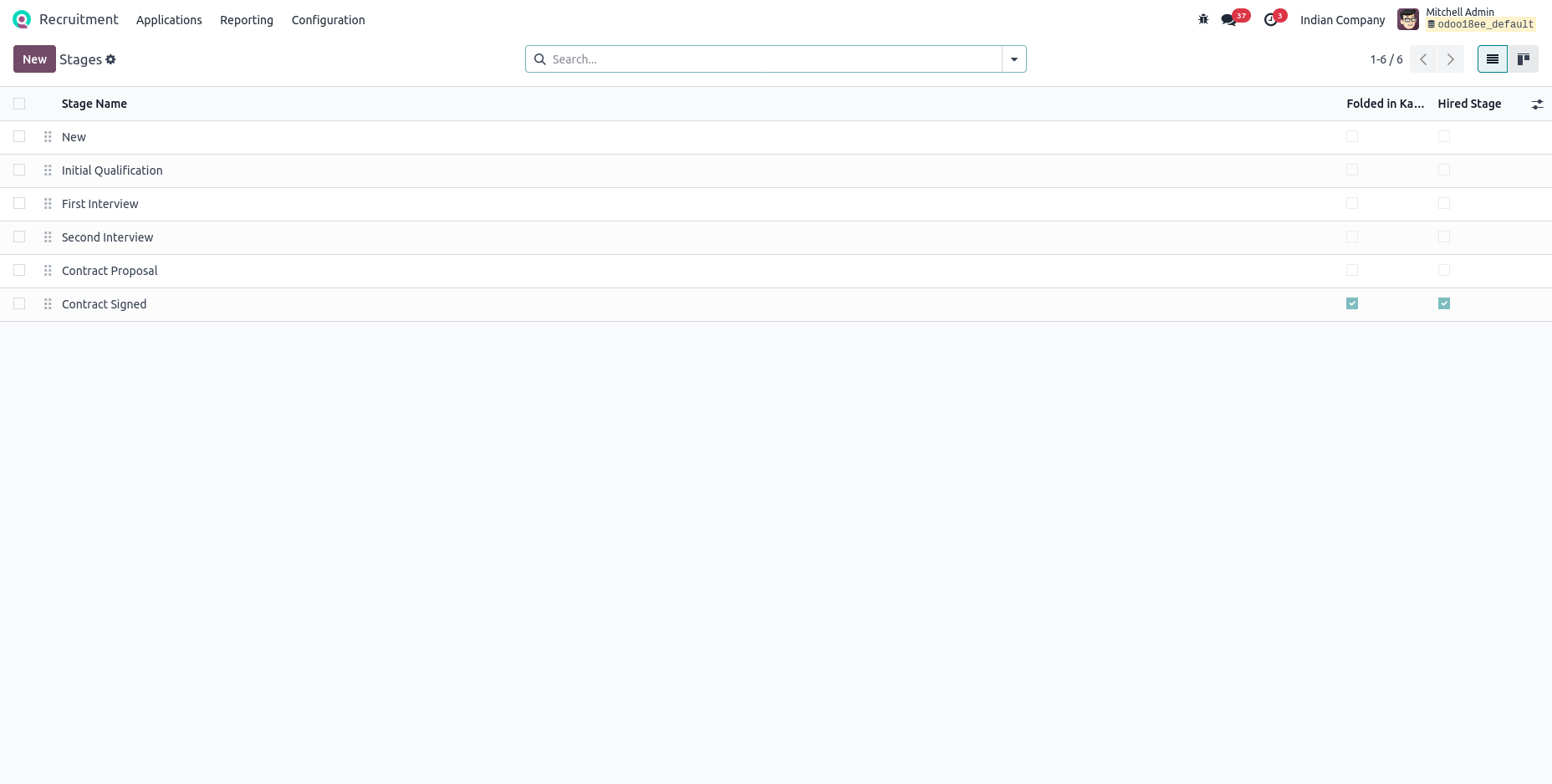Select the Initial Qualification row checkbox

(19, 170)
